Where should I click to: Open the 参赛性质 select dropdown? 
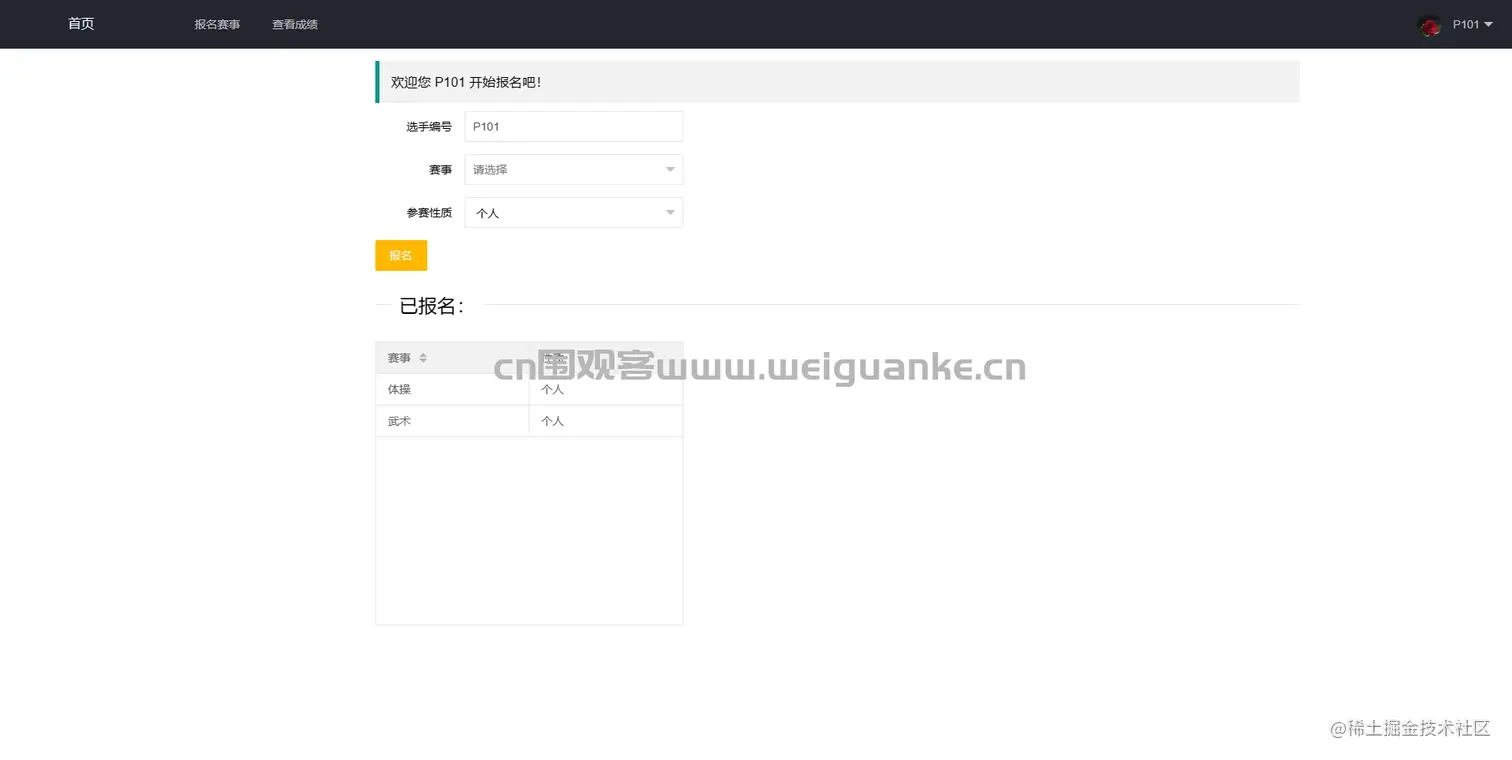573,213
